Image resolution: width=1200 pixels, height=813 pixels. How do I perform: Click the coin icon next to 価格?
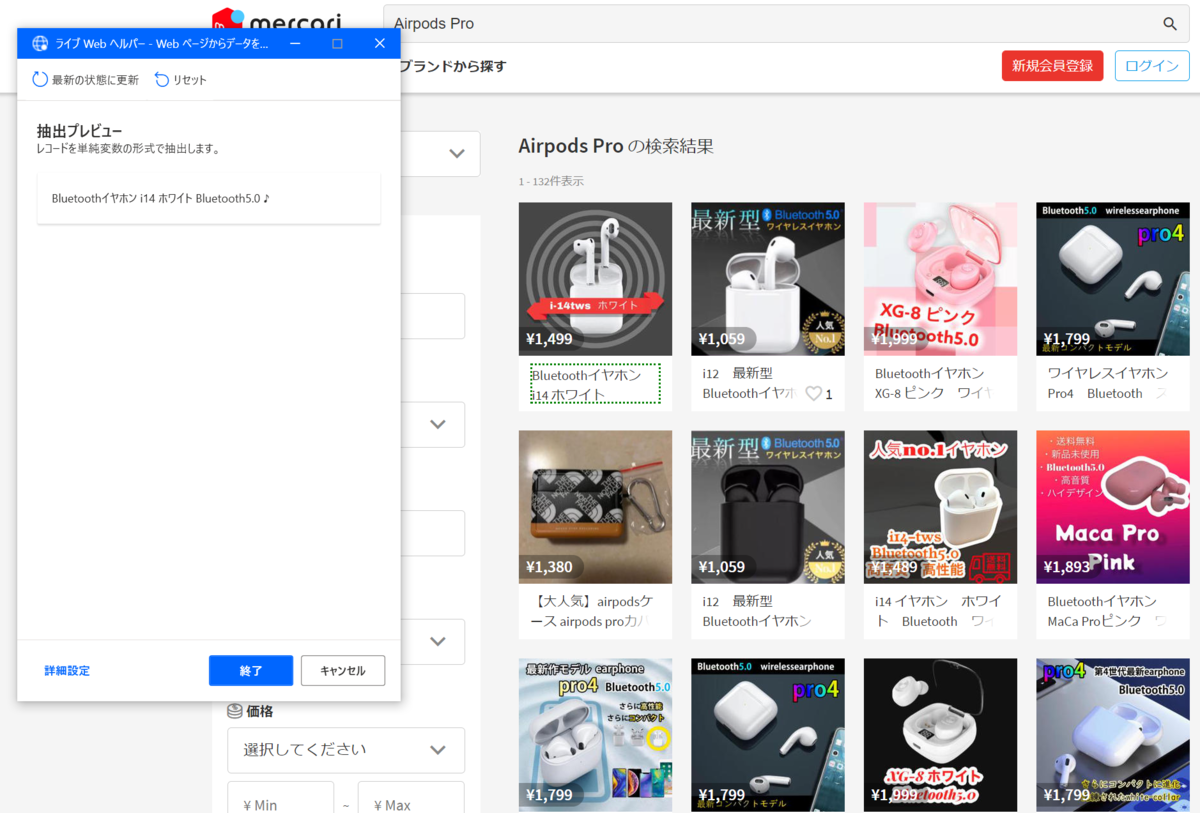235,711
